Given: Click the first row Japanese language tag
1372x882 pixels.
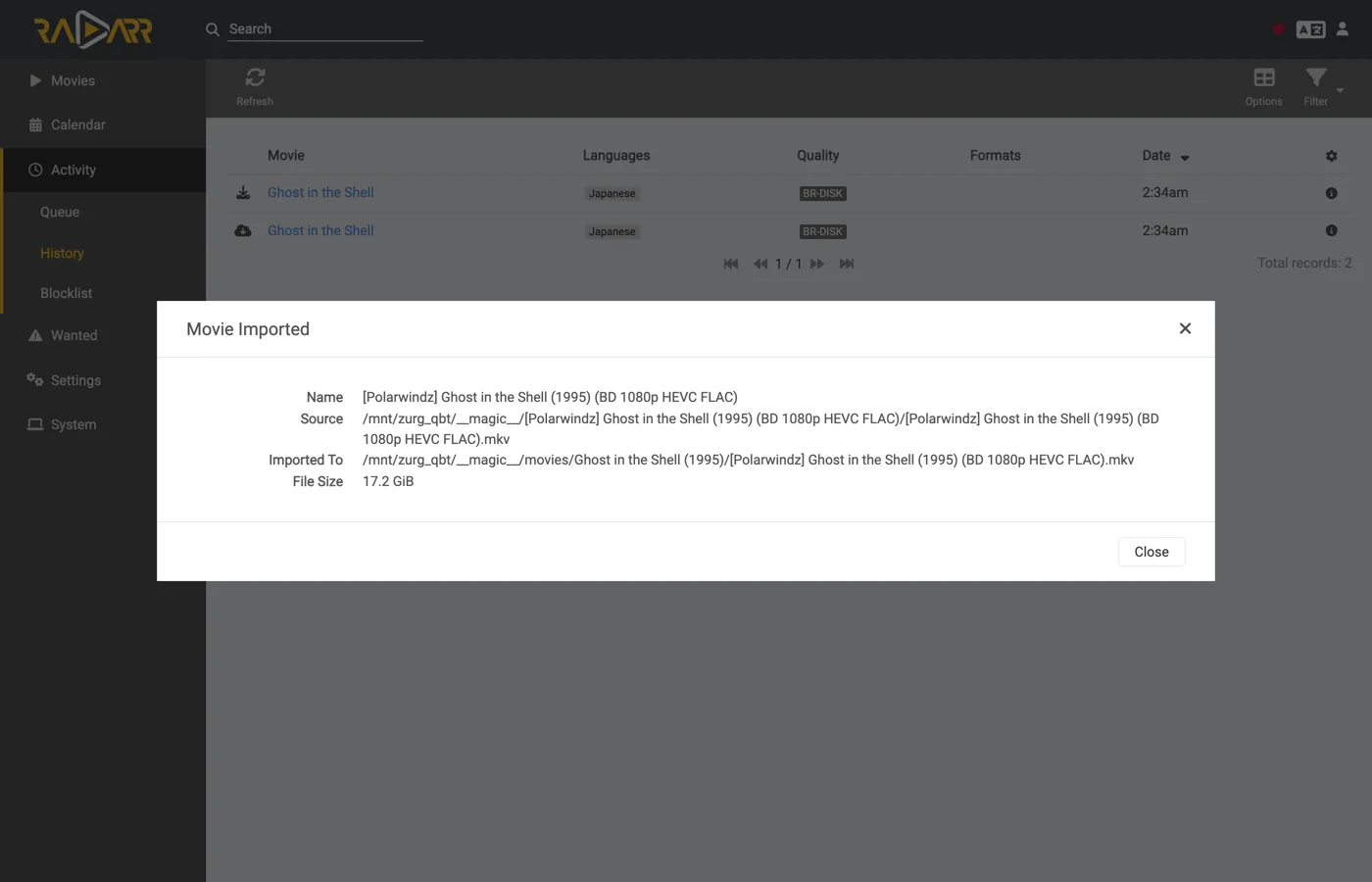Looking at the screenshot, I should point(612,194).
